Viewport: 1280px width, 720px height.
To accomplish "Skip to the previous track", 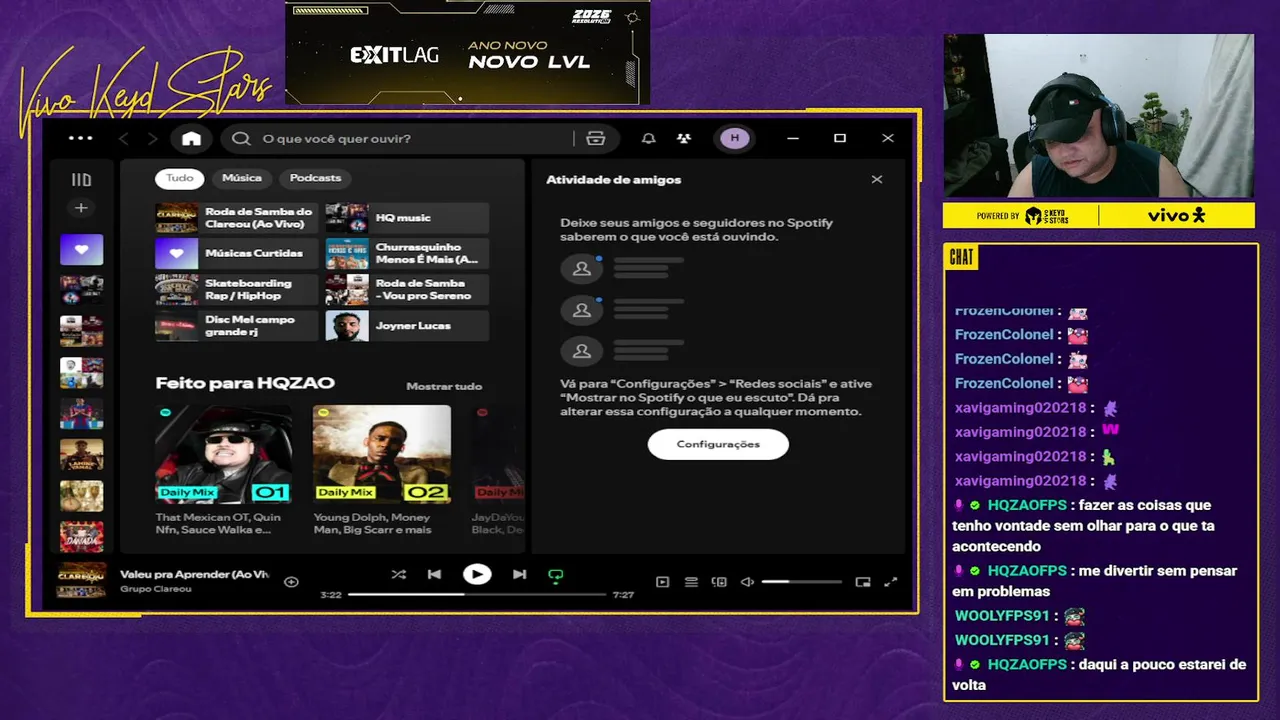I will pyautogui.click(x=434, y=574).
